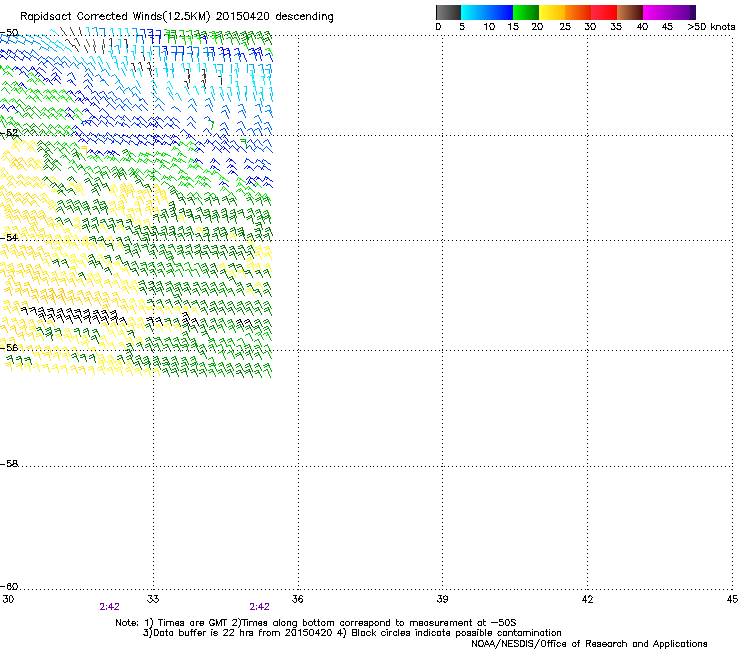This screenshot has width=740, height=650.
Task: Click the black wind barbs row near -55.3
Action: point(73,315)
